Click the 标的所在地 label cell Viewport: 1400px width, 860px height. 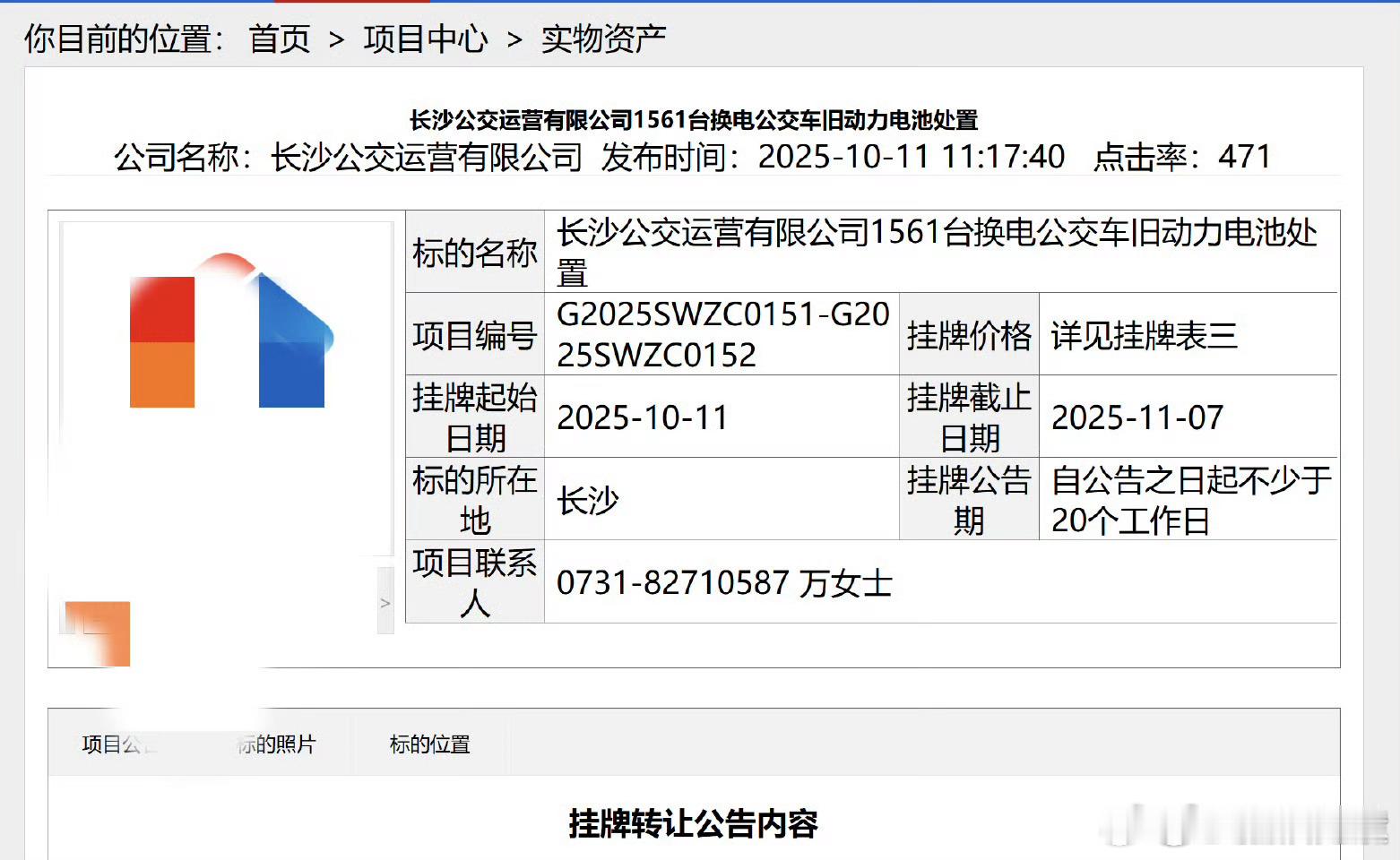(x=475, y=500)
